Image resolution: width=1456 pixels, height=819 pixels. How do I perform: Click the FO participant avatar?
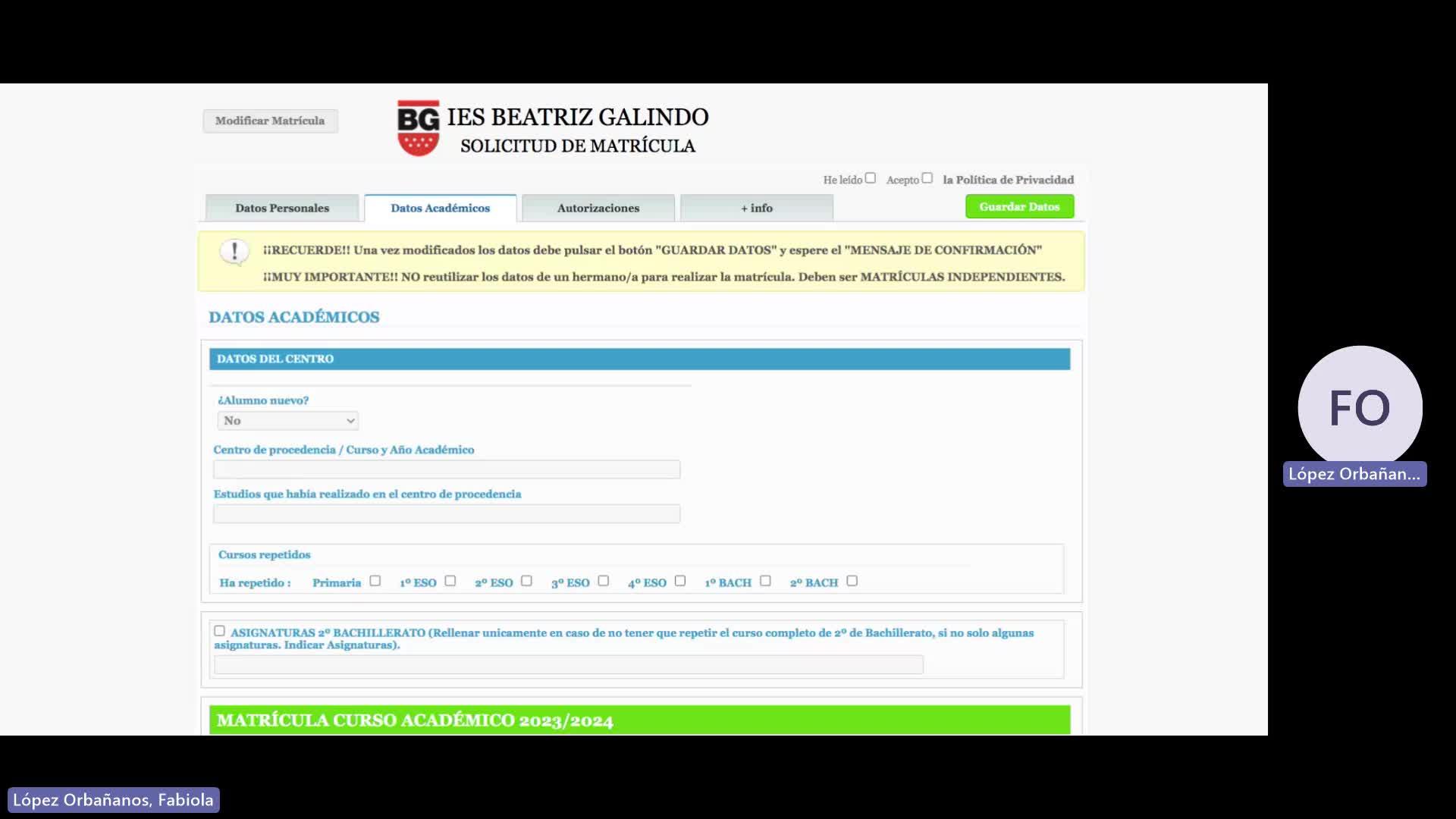pos(1359,407)
